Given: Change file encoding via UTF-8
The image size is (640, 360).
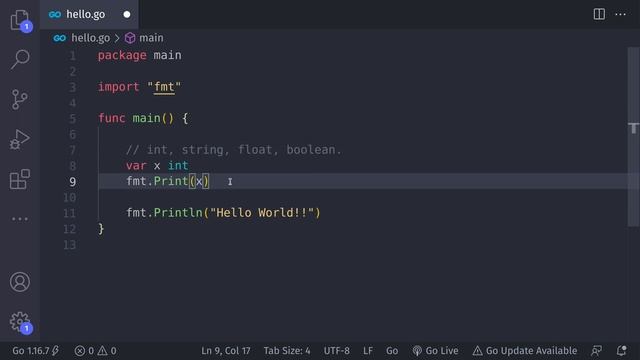Looking at the screenshot, I should [337, 351].
